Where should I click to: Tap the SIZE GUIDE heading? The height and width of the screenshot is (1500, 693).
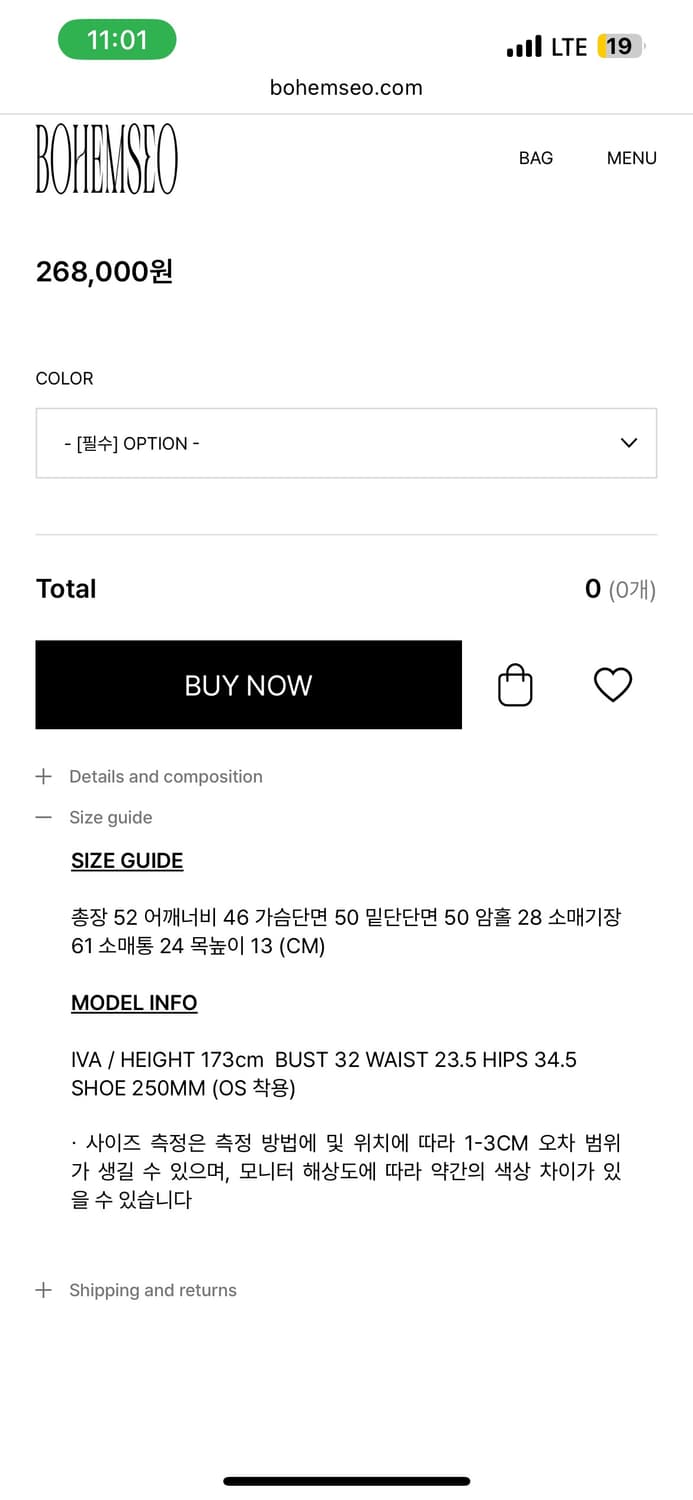tap(127, 861)
